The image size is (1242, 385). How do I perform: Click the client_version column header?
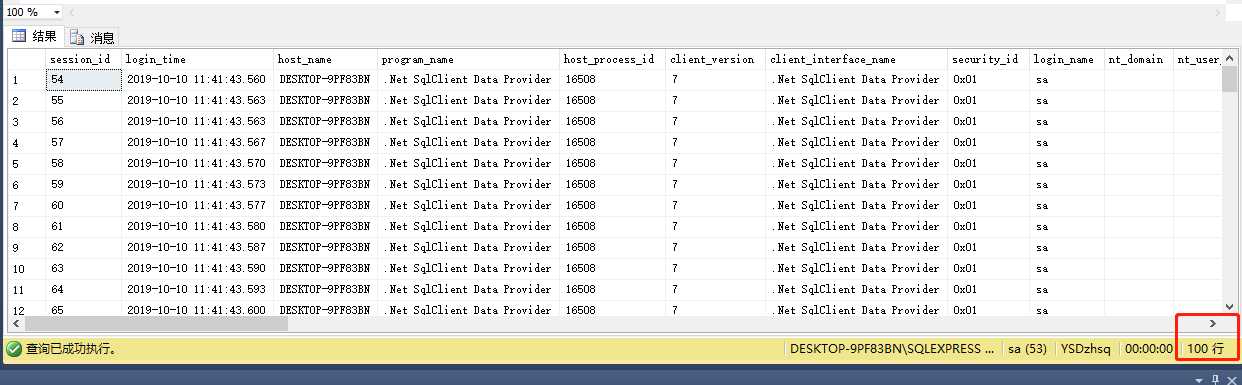tap(716, 59)
